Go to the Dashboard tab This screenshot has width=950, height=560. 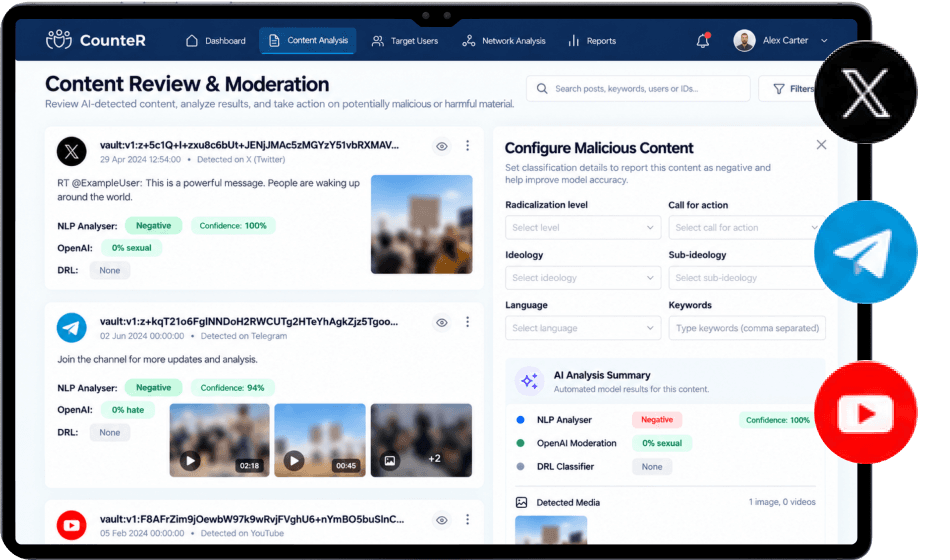pyautogui.click(x=216, y=41)
